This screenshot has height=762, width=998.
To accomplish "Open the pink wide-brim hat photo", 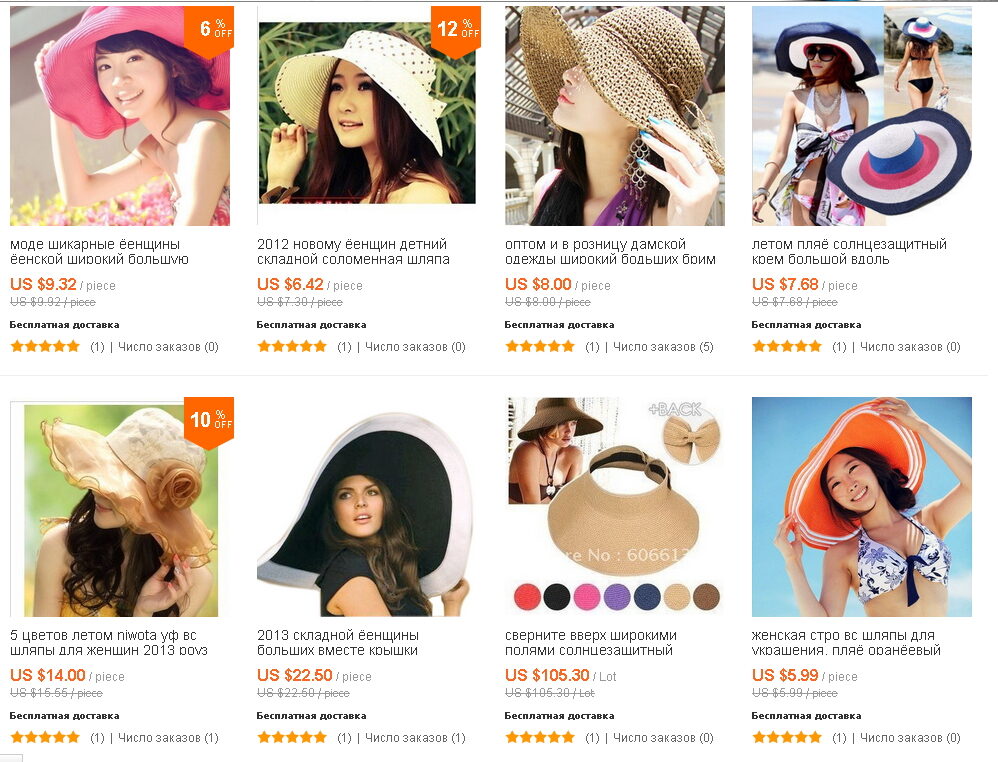I will click(120, 116).
